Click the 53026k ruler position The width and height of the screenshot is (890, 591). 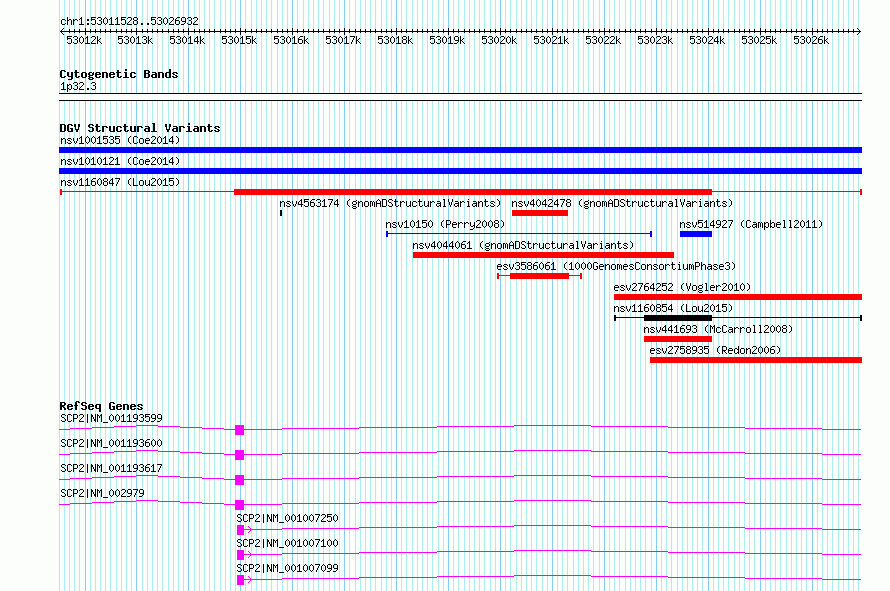811,41
